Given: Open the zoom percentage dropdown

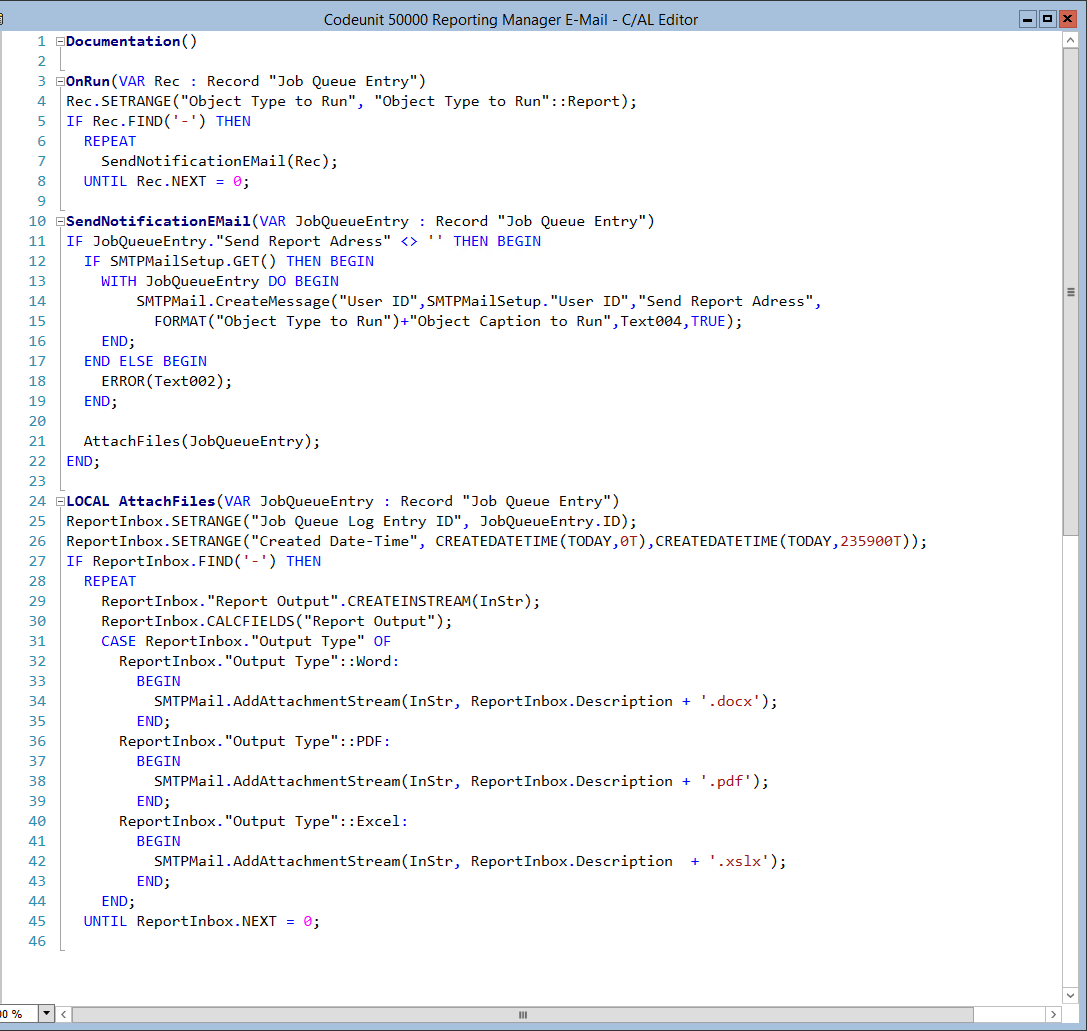Looking at the screenshot, I should coord(45,1014).
